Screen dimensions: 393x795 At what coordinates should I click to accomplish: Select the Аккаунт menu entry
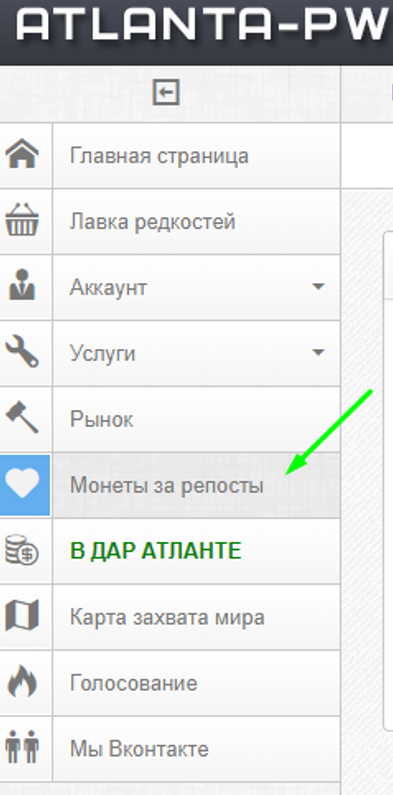tap(196, 287)
